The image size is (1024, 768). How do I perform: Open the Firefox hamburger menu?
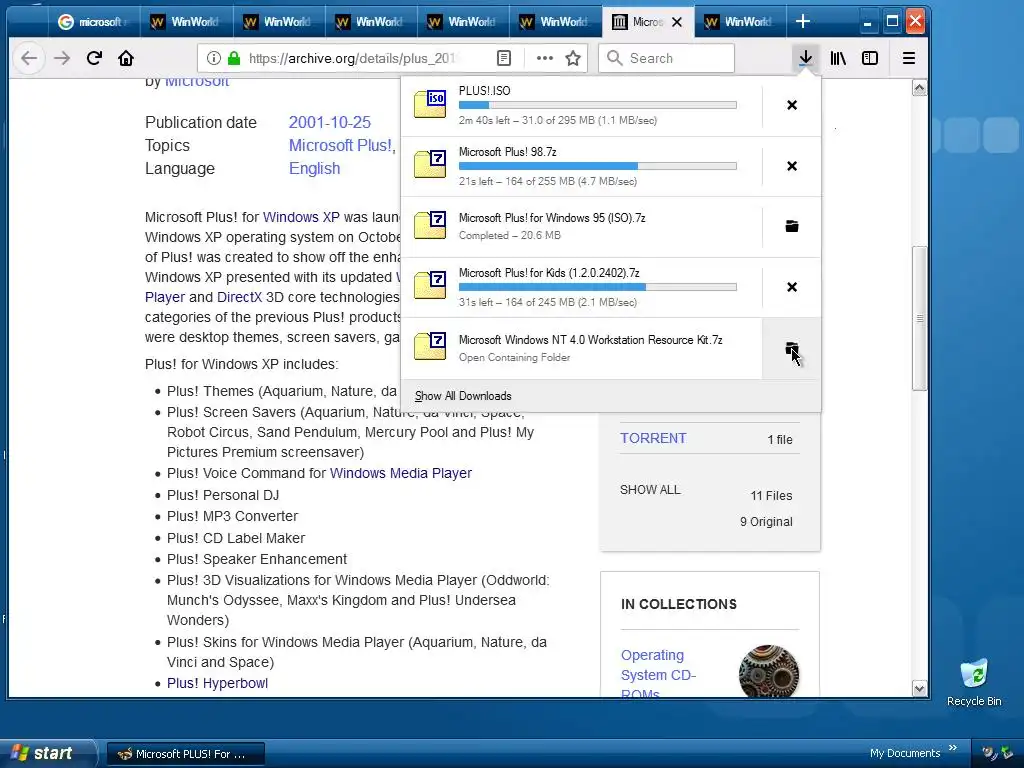click(908, 58)
